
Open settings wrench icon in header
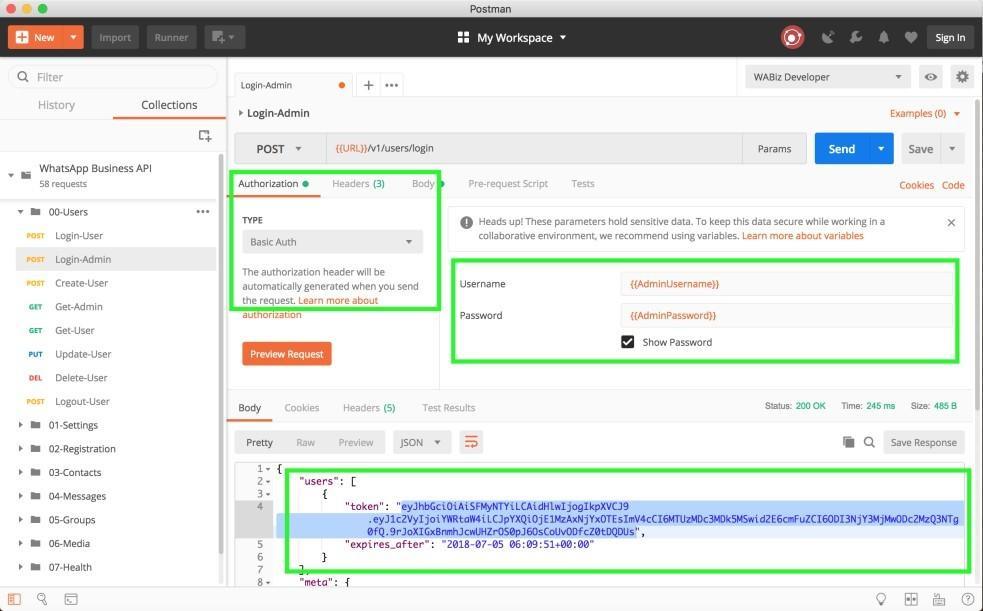856,38
